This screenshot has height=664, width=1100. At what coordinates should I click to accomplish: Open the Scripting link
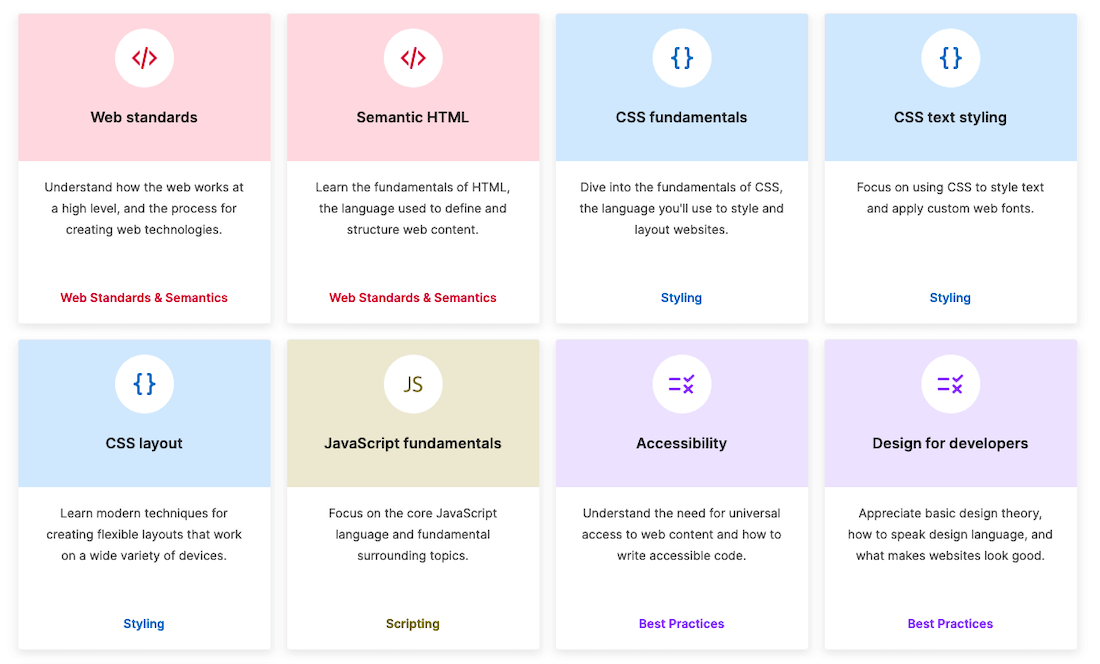tap(413, 623)
